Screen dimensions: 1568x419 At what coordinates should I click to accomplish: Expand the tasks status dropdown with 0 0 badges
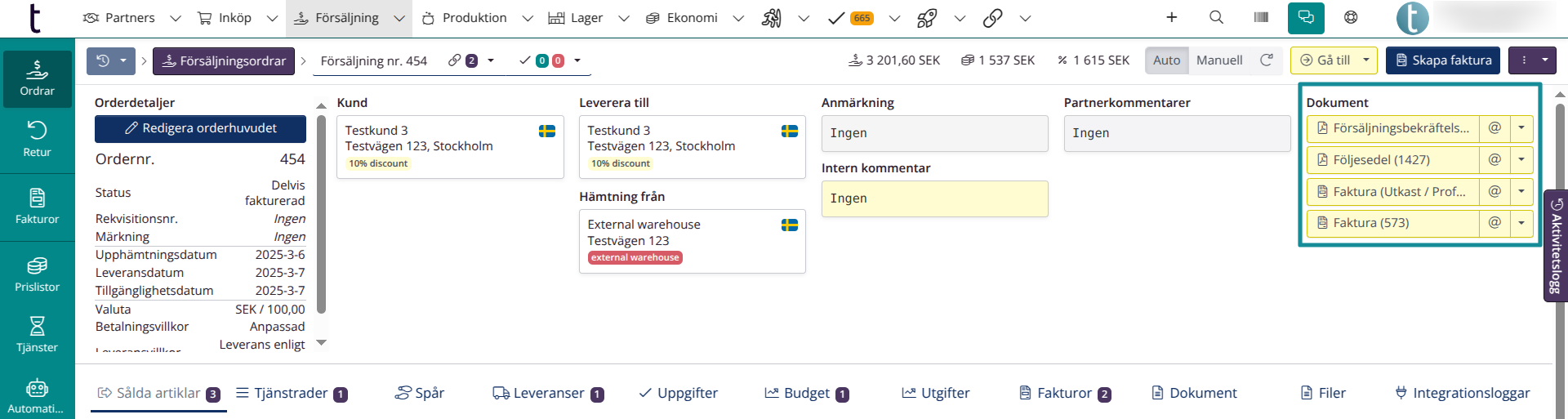pos(577,60)
